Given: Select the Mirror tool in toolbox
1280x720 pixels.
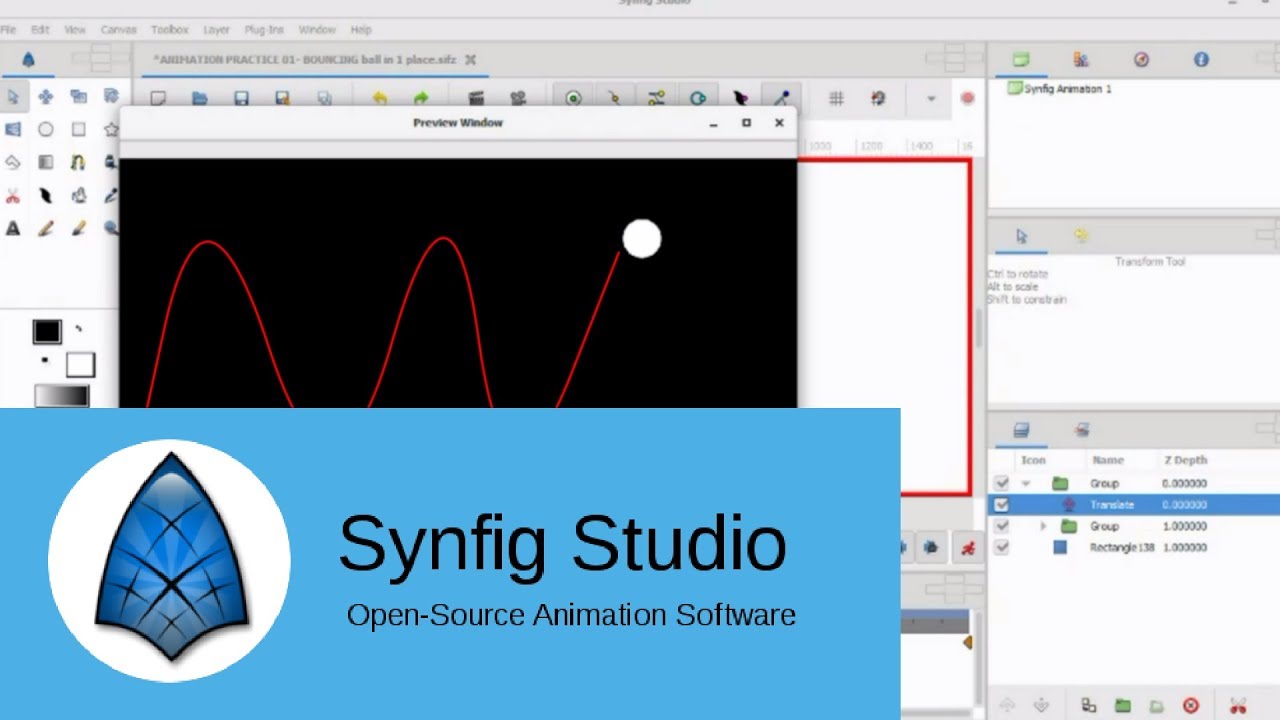Looking at the screenshot, I should (x=13, y=130).
